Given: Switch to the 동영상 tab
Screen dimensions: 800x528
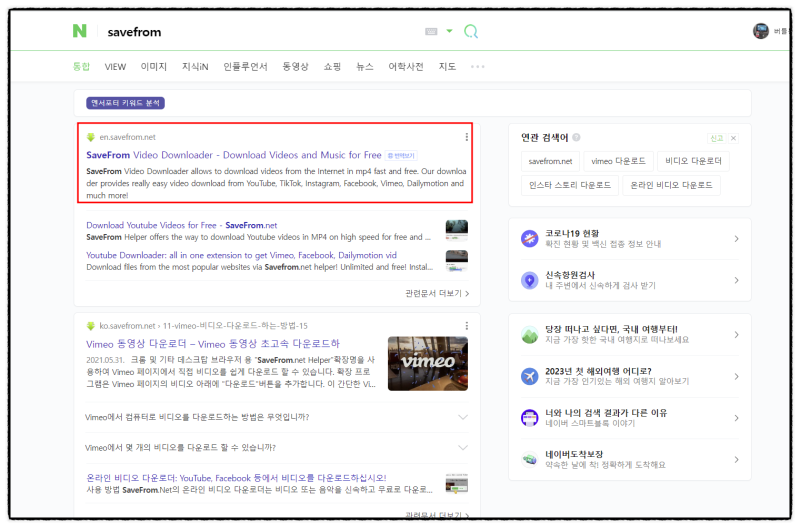Looking at the screenshot, I should coord(295,66).
